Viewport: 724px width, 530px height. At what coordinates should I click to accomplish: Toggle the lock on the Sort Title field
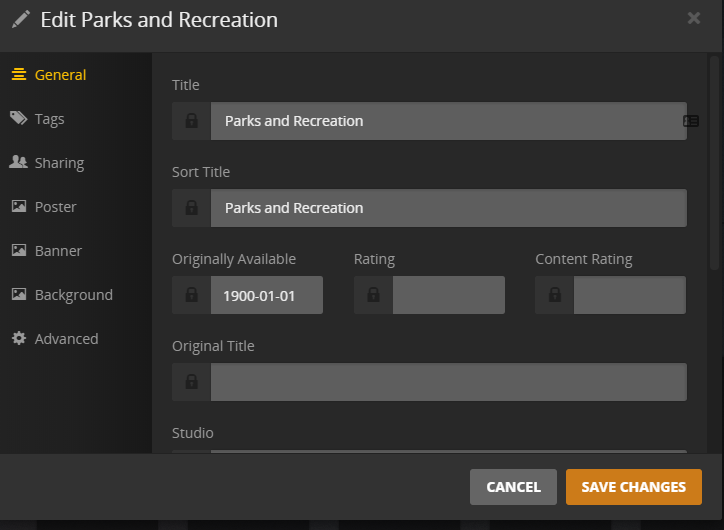(x=191, y=208)
